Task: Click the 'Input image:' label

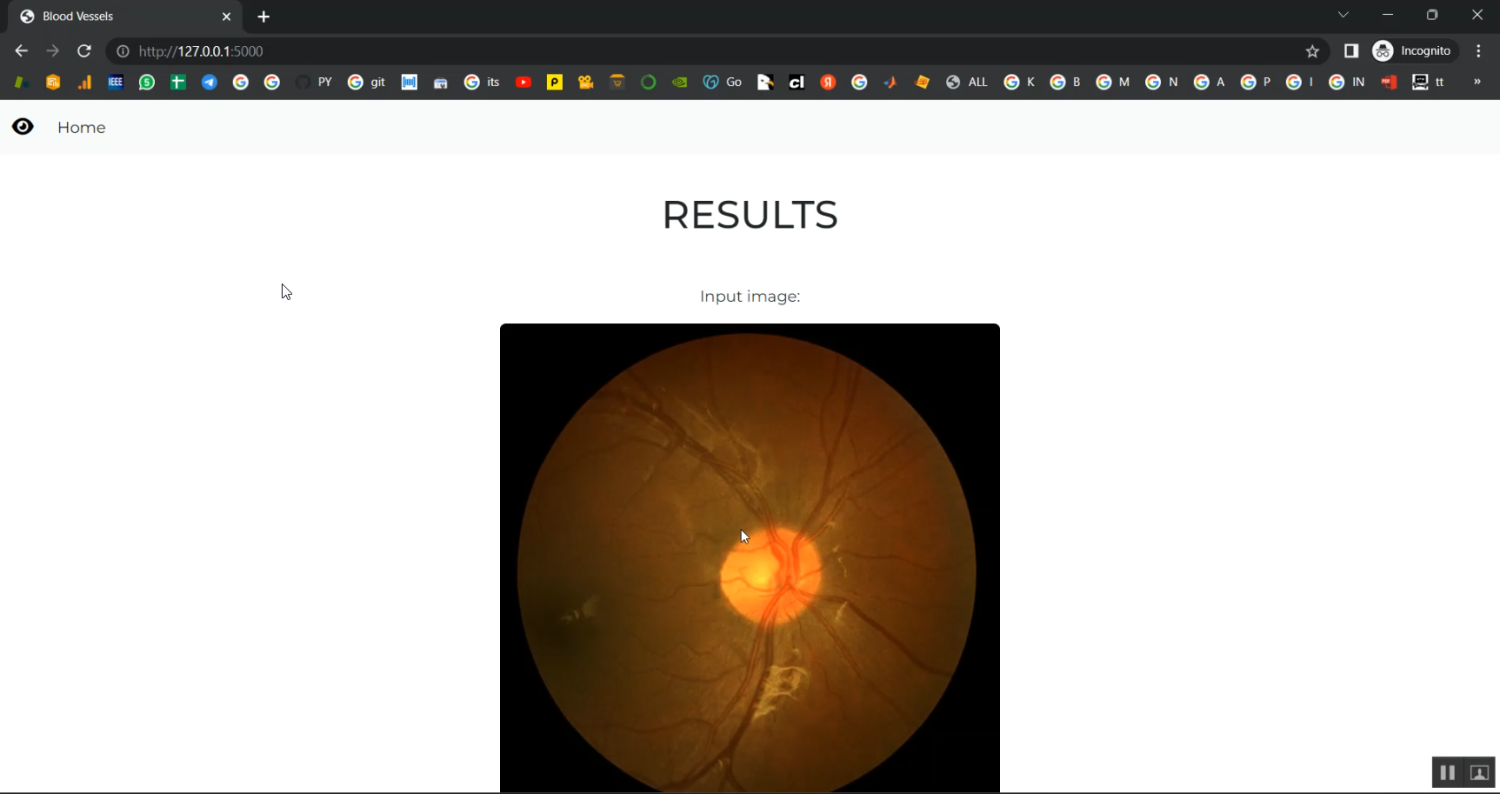Action: click(x=750, y=296)
